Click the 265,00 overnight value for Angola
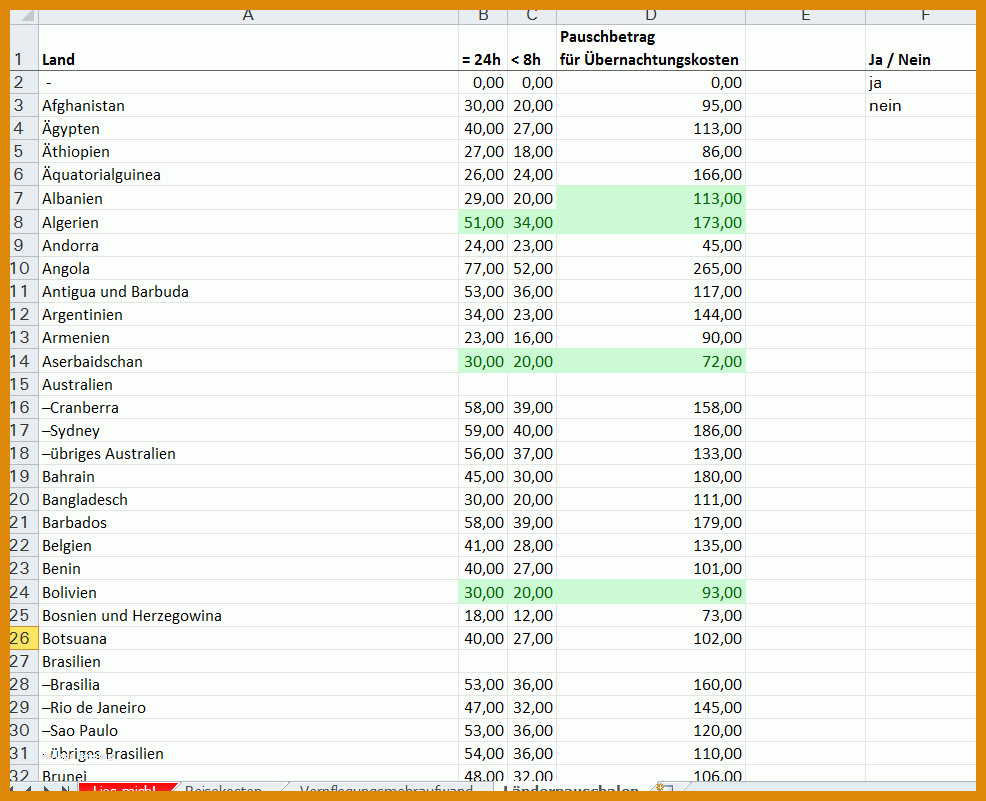Viewport: 986px width, 801px height. click(651, 268)
